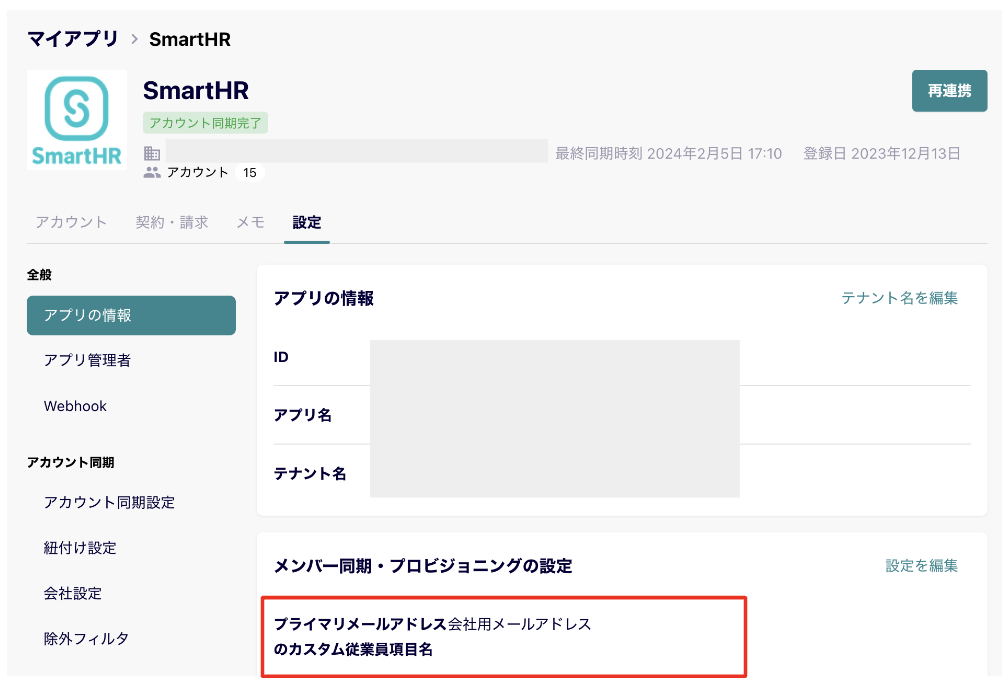Click the people icon next to アカウント

[x=152, y=172]
